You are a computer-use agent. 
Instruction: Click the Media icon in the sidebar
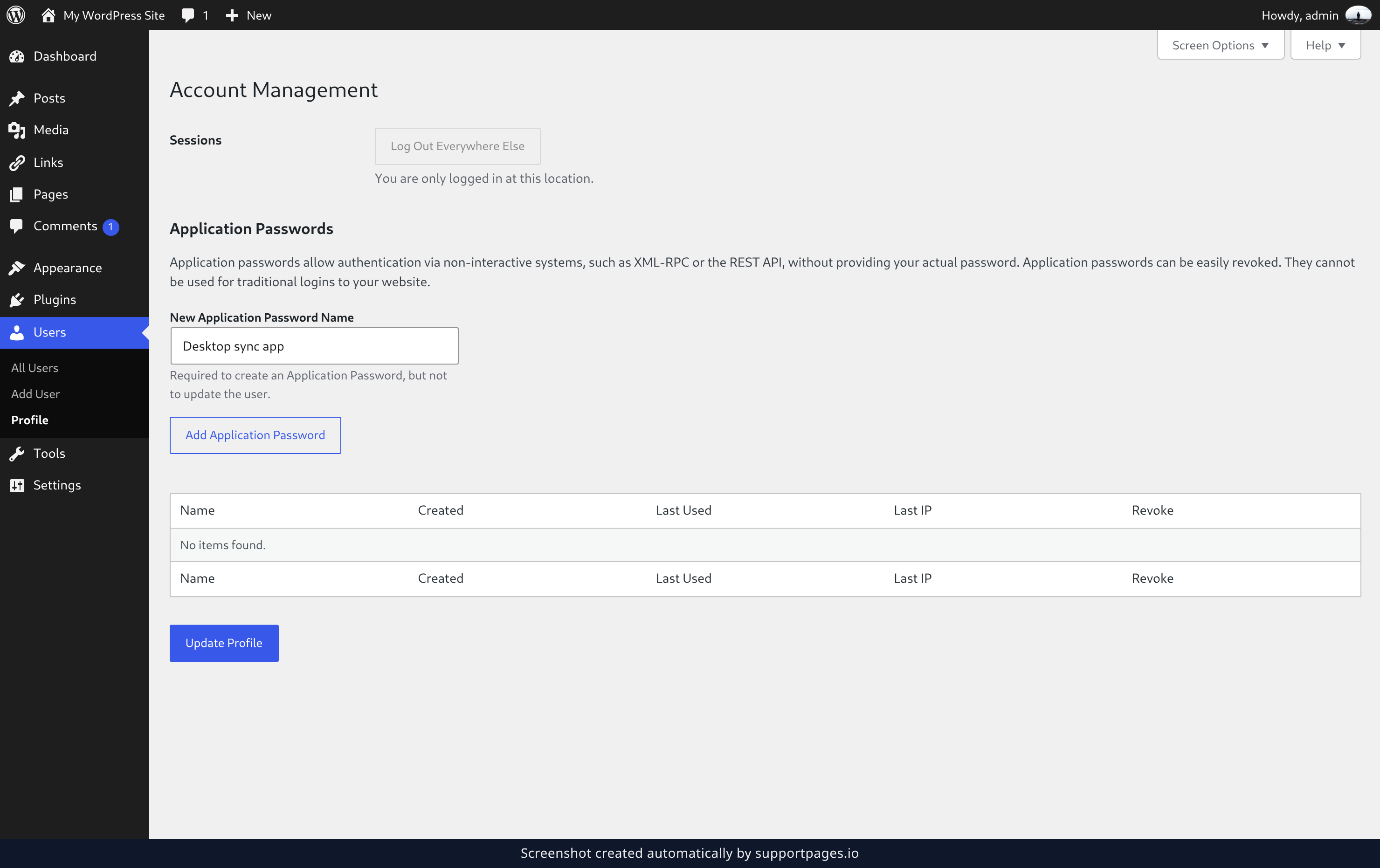click(x=17, y=130)
